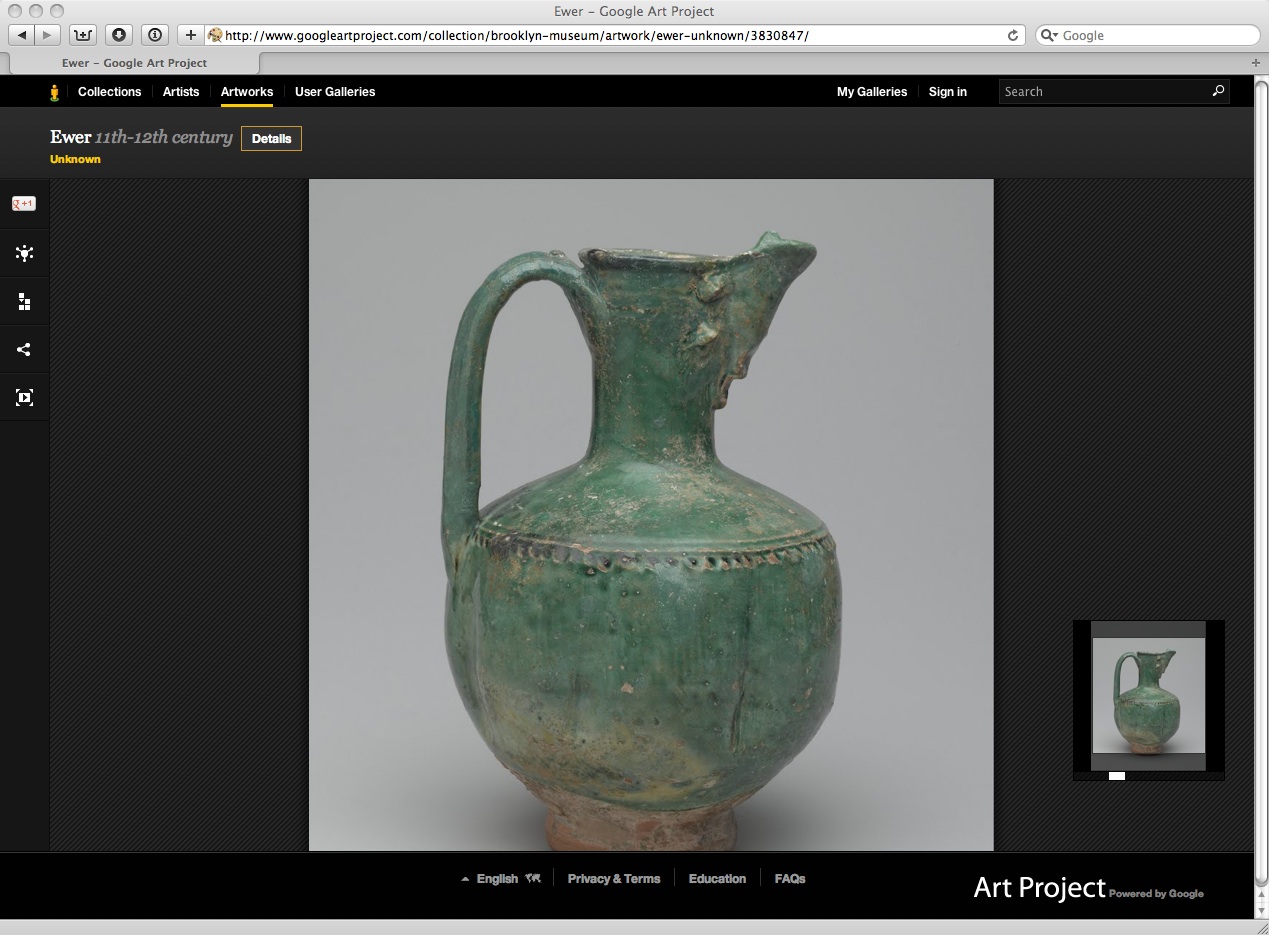Click the main ewer artwork image

pos(651,515)
